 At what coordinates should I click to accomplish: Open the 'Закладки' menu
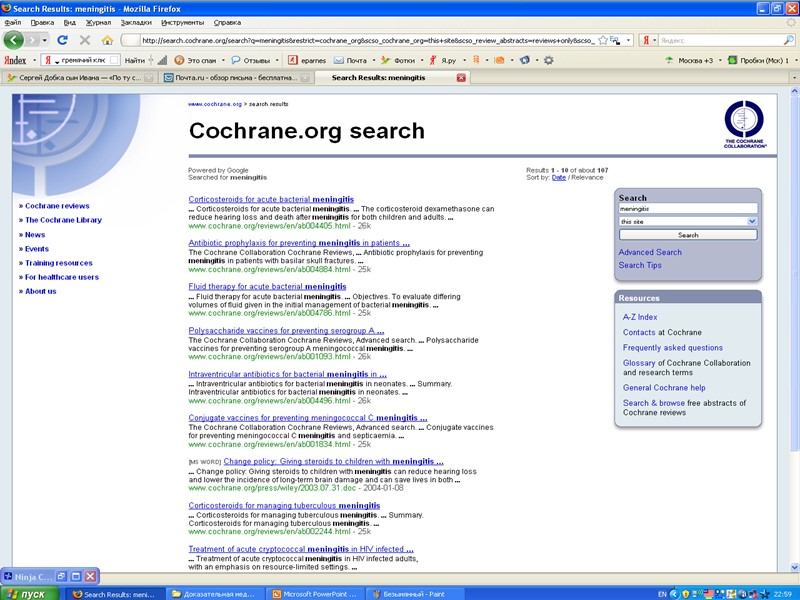click(x=136, y=22)
